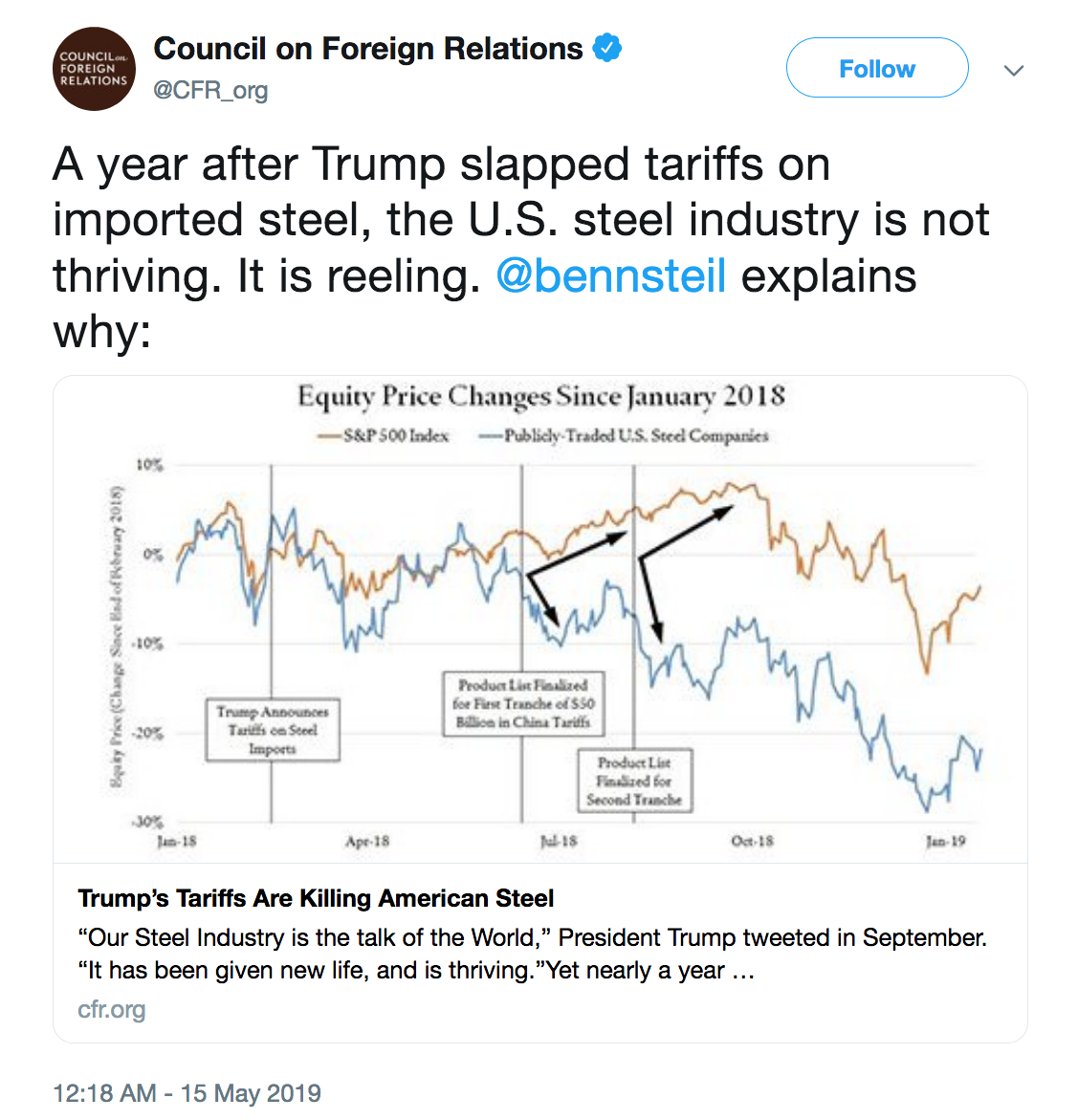Click the 'First Tranche of $50 Billion' annotation box
This screenshot has height=1120, width=1078.
tap(523, 703)
